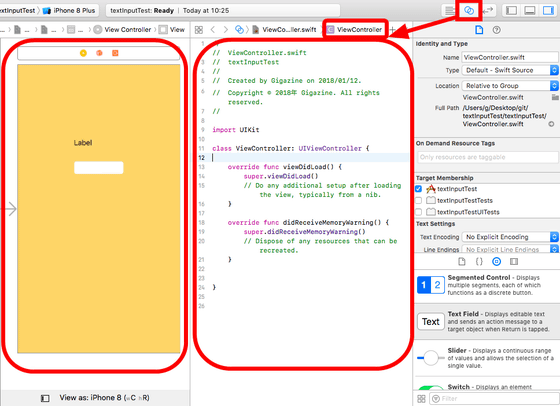The width and height of the screenshot is (560, 406).
Task: Click Text Settings section header
Action: click(x=435, y=224)
